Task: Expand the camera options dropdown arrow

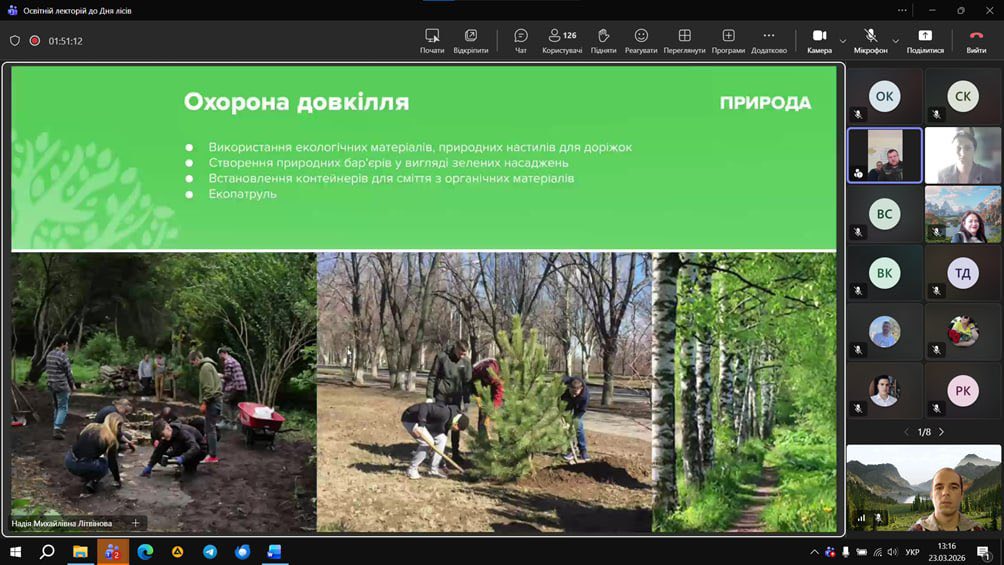Action: click(x=843, y=41)
